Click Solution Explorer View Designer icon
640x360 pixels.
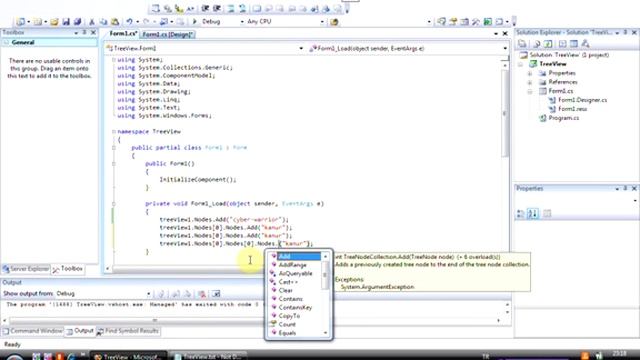tap(574, 44)
